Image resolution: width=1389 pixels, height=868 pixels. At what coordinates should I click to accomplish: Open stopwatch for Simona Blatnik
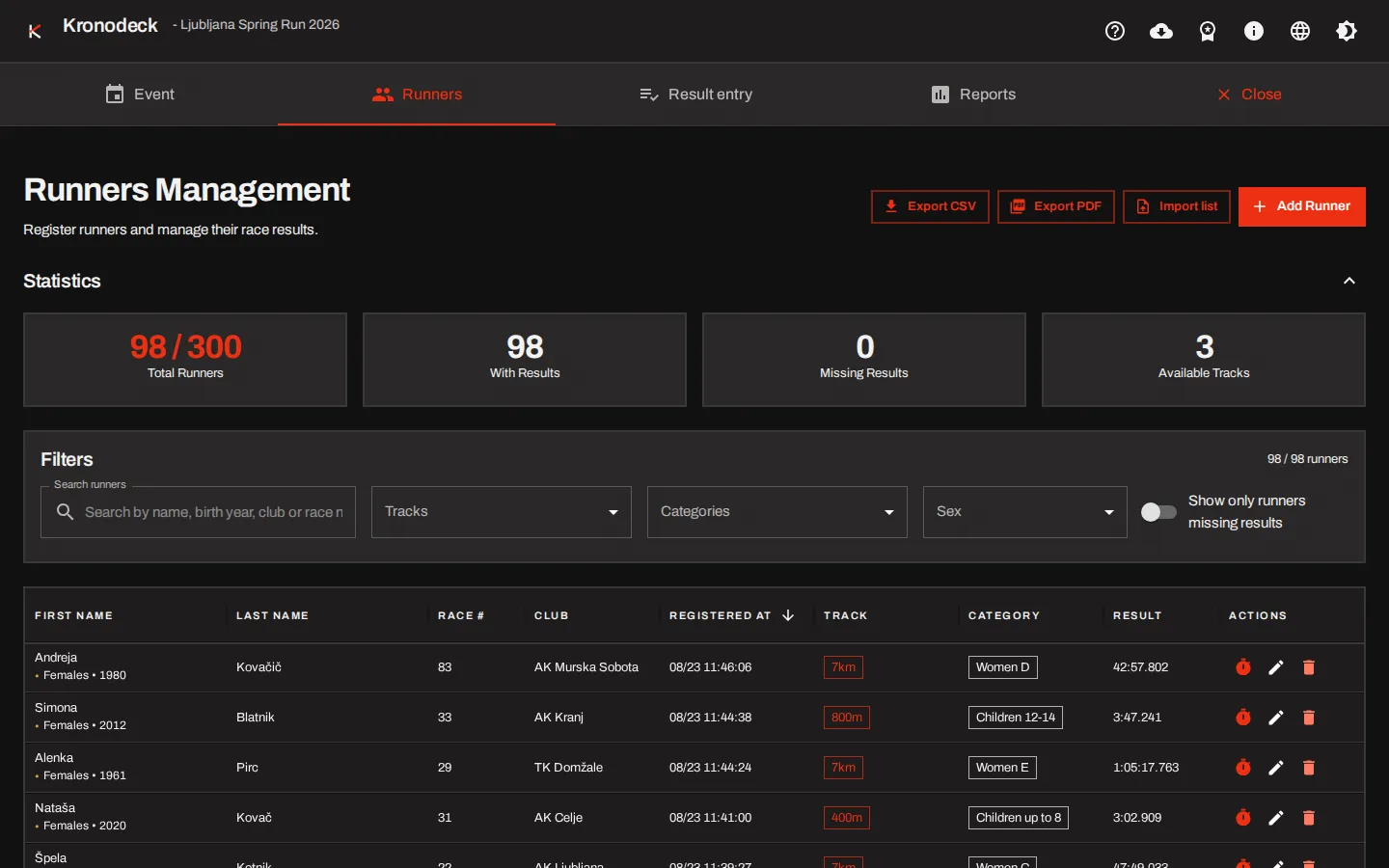(1243, 718)
